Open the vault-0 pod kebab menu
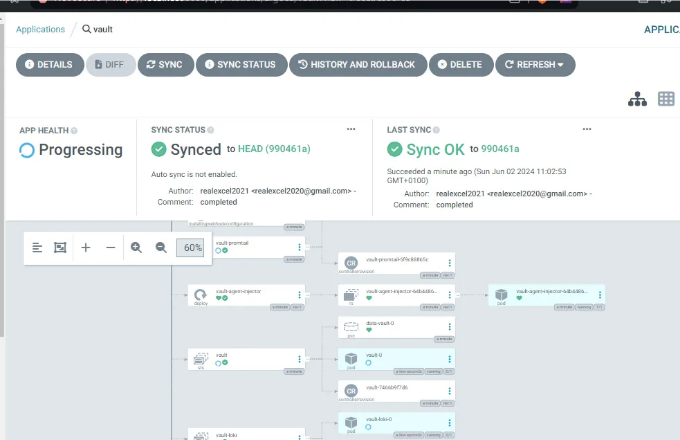The height and width of the screenshot is (440, 680). 449,359
